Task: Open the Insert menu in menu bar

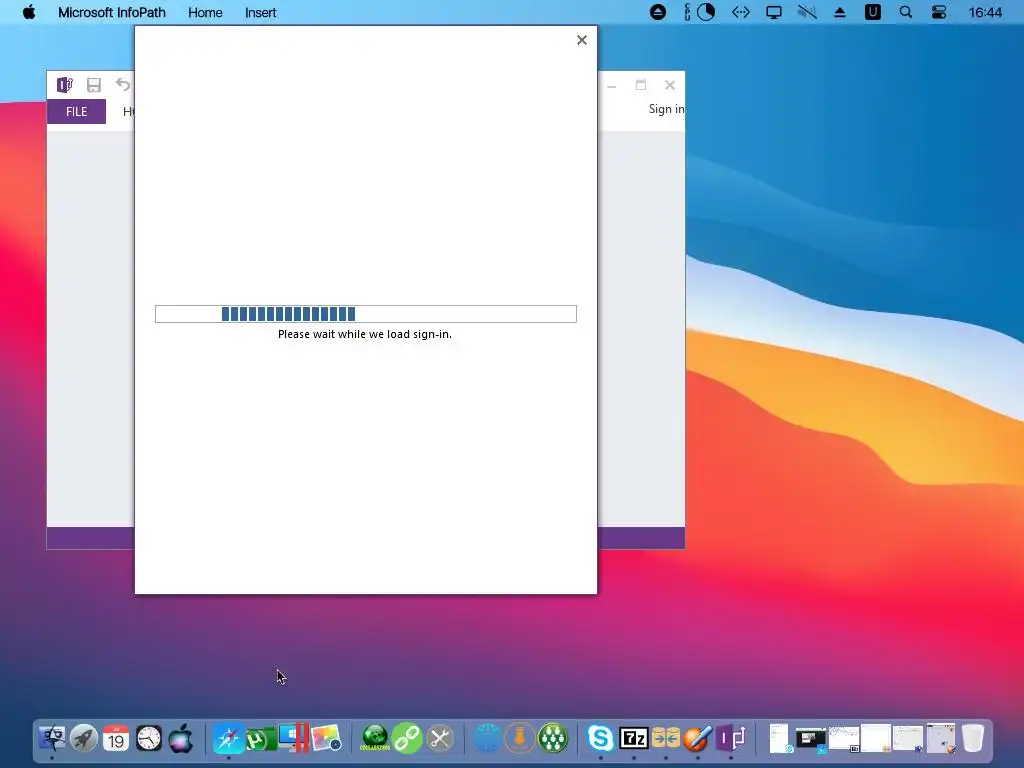Action: (x=261, y=12)
